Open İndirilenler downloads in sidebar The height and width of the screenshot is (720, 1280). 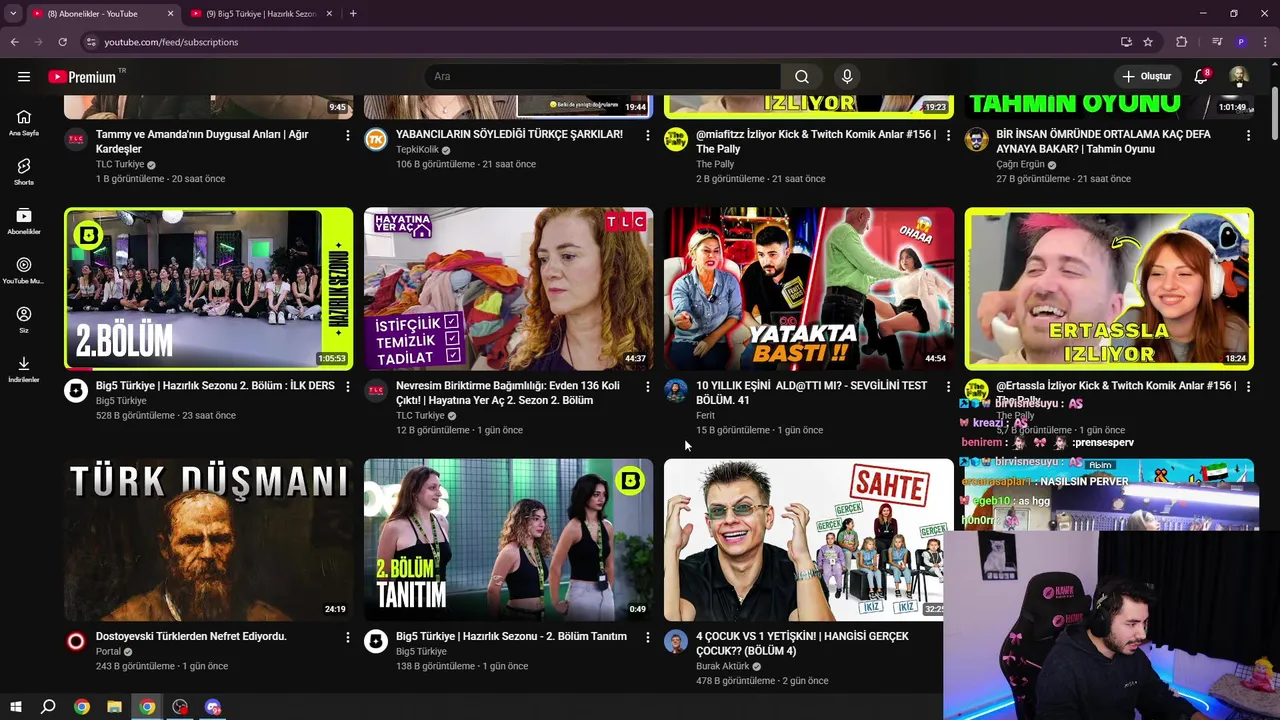click(24, 369)
